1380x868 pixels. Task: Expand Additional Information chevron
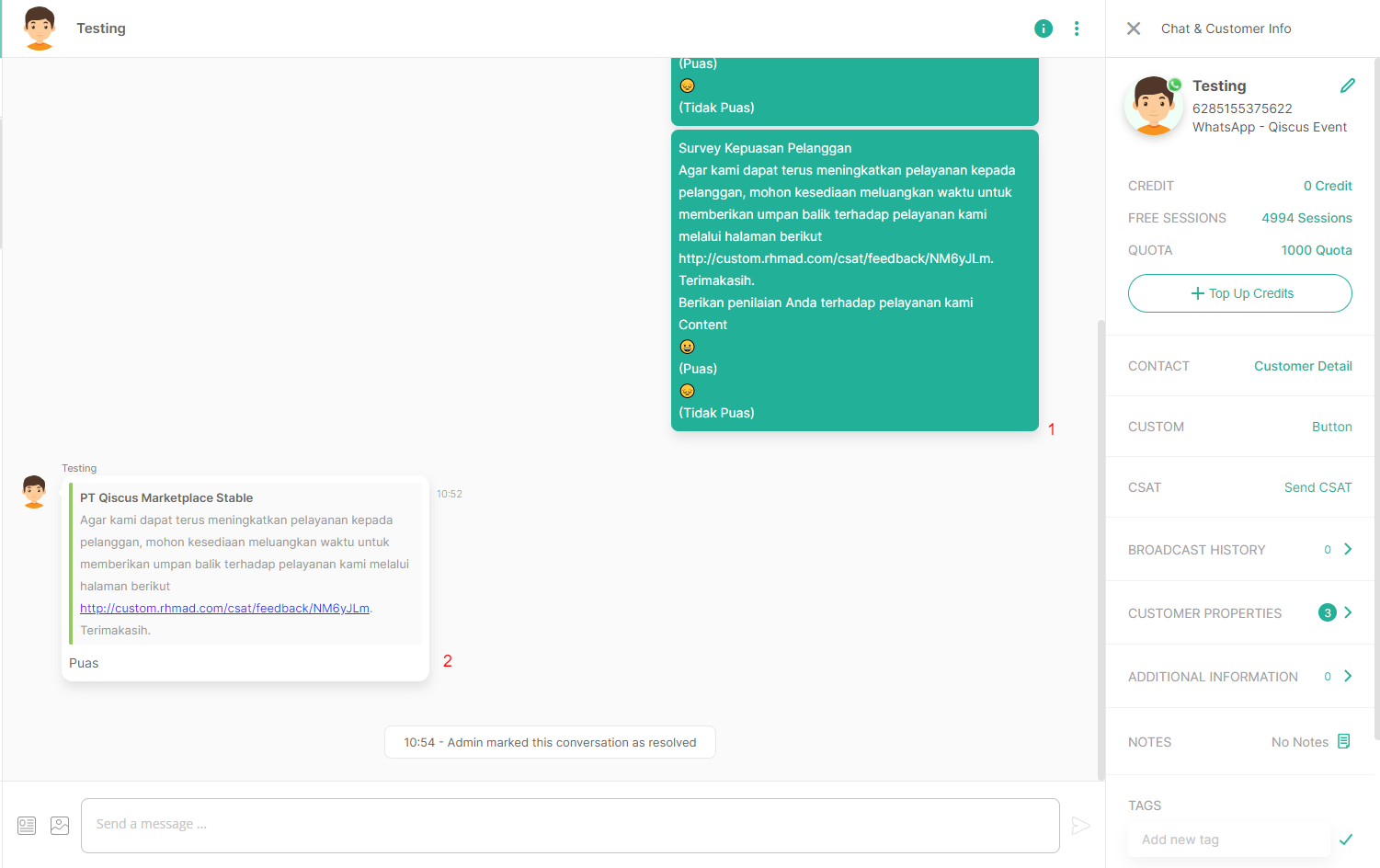(1348, 676)
